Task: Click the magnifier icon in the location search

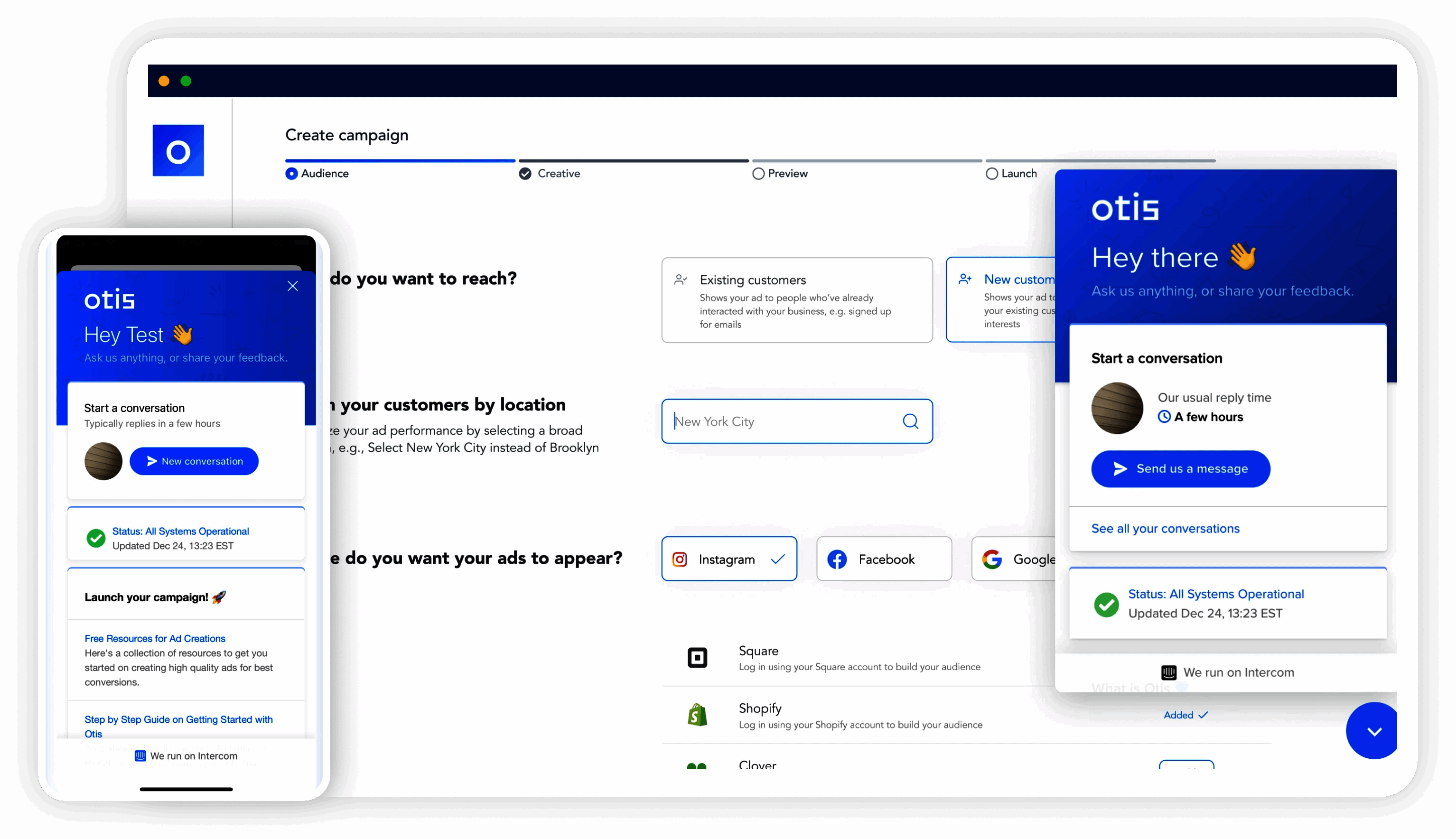Action: tap(911, 421)
